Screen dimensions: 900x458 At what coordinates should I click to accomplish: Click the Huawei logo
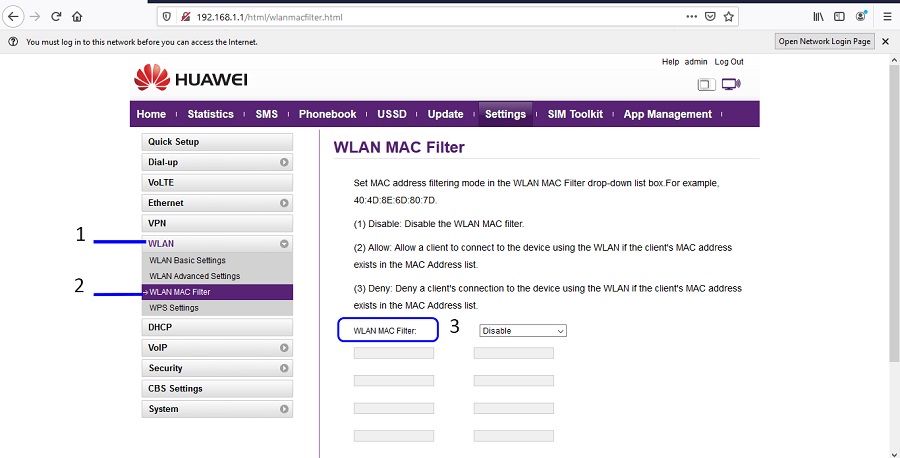pyautogui.click(x=191, y=78)
